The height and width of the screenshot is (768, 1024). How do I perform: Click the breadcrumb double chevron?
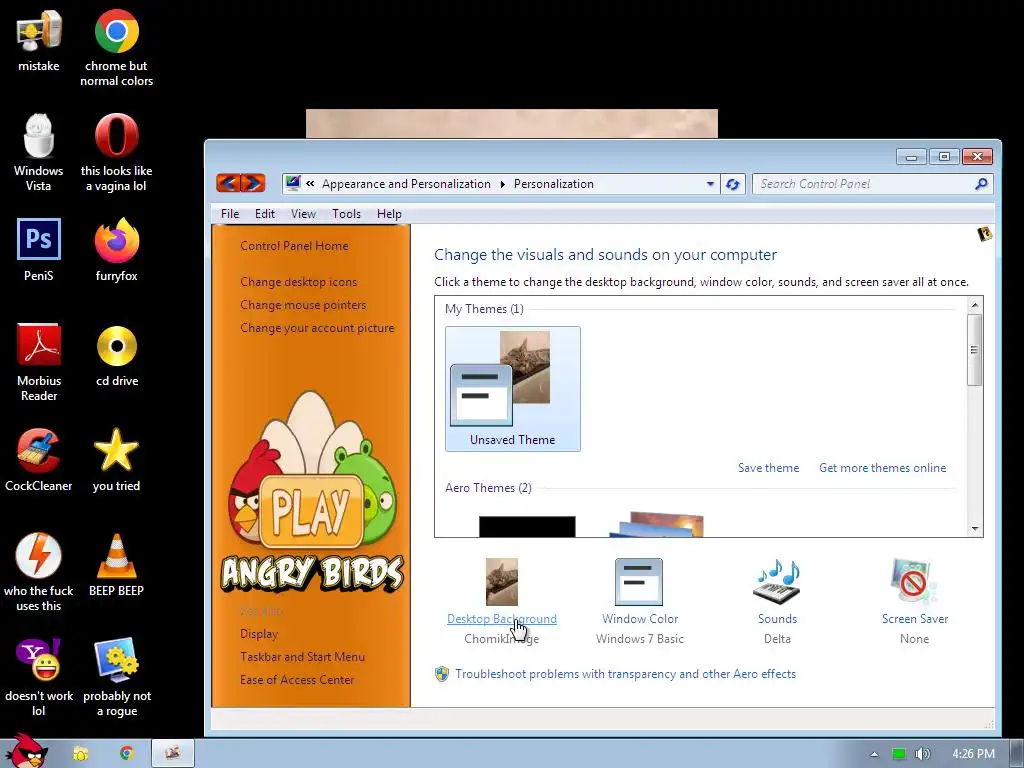click(x=310, y=184)
